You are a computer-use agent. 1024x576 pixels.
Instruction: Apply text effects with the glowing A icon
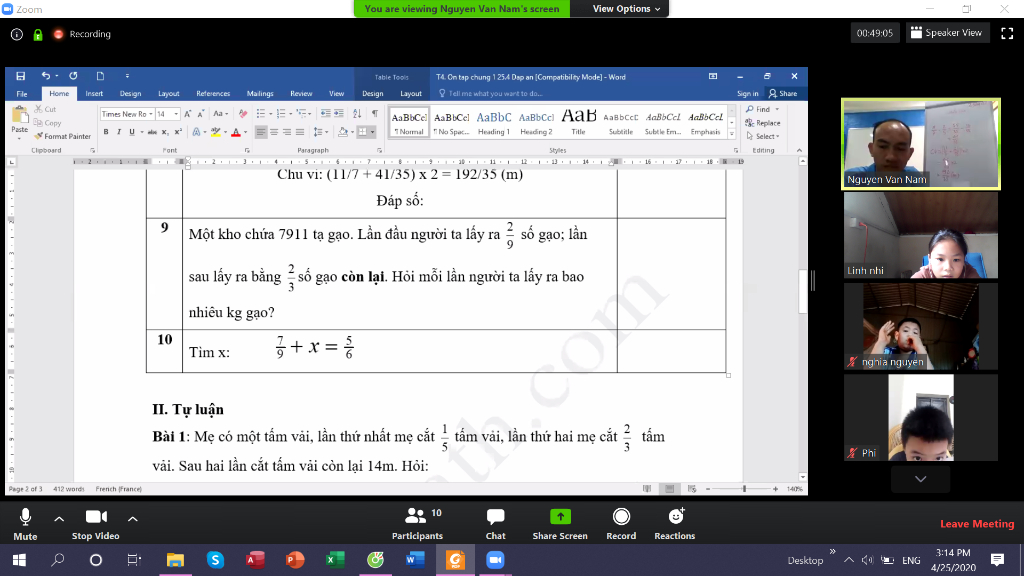[196, 132]
